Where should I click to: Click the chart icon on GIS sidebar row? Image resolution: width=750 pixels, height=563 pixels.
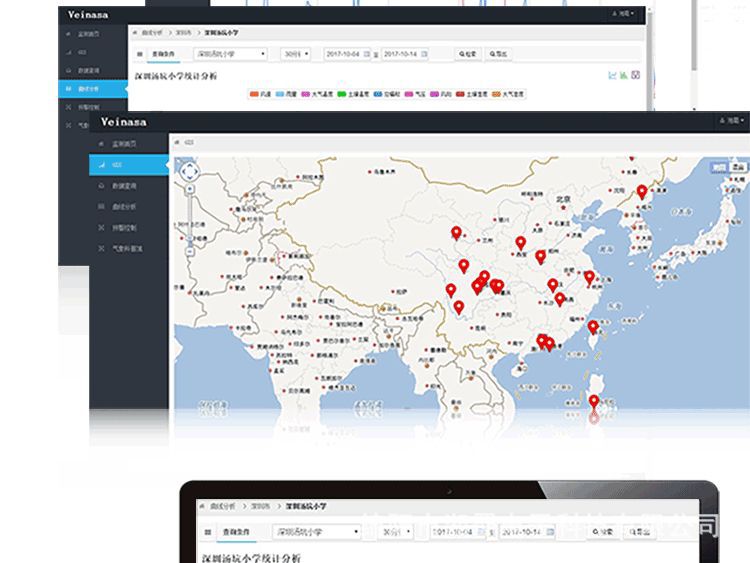pos(101,165)
